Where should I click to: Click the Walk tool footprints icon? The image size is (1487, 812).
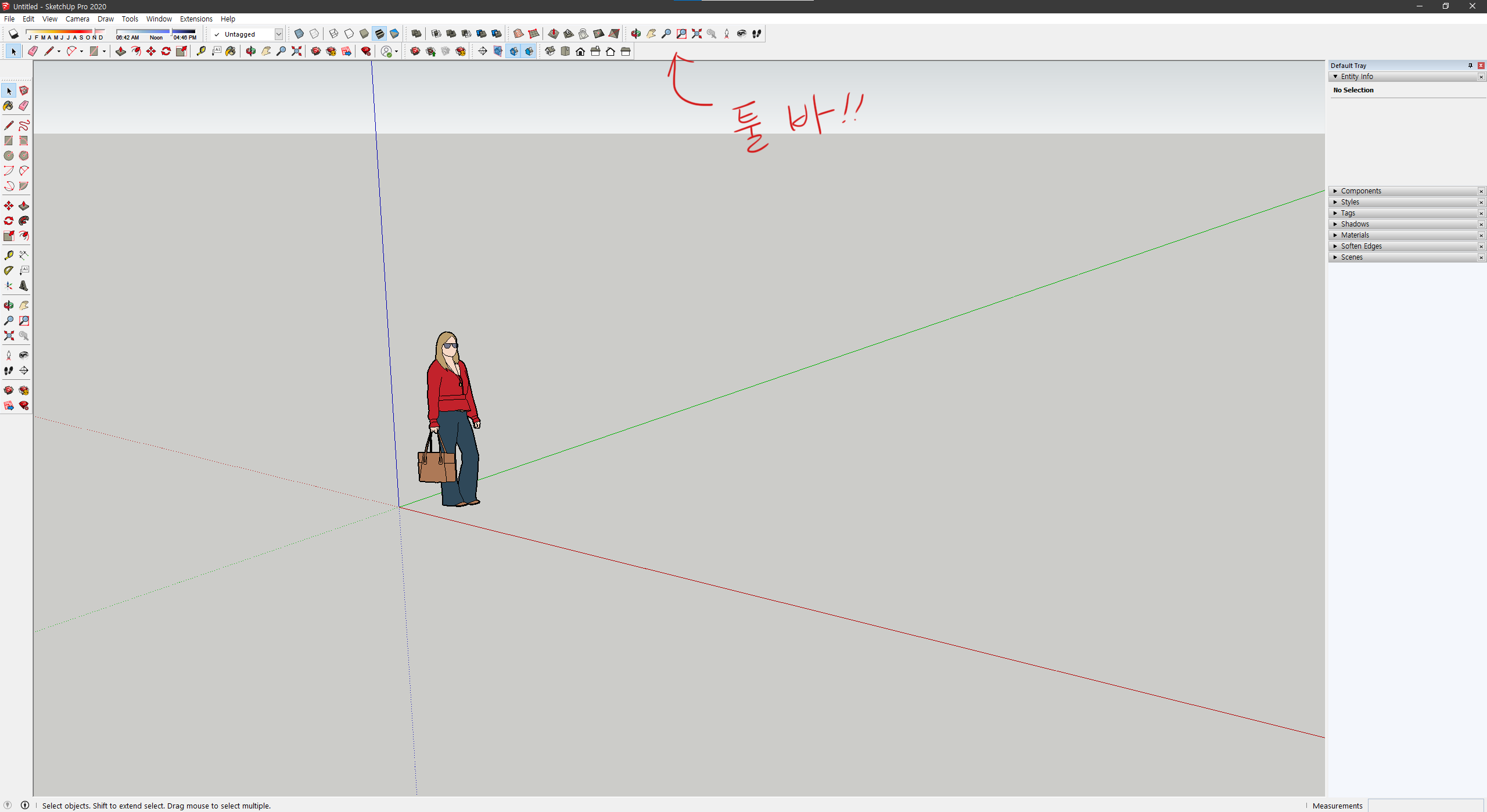point(9,371)
